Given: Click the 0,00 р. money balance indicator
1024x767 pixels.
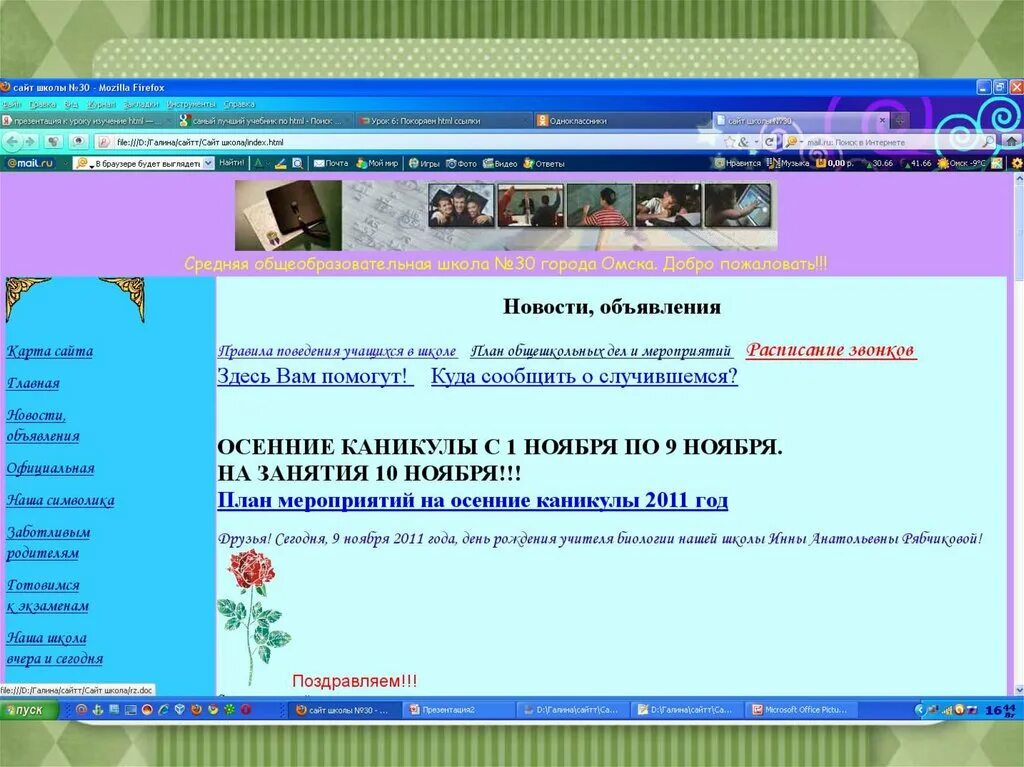Looking at the screenshot, I should pyautogui.click(x=835, y=163).
